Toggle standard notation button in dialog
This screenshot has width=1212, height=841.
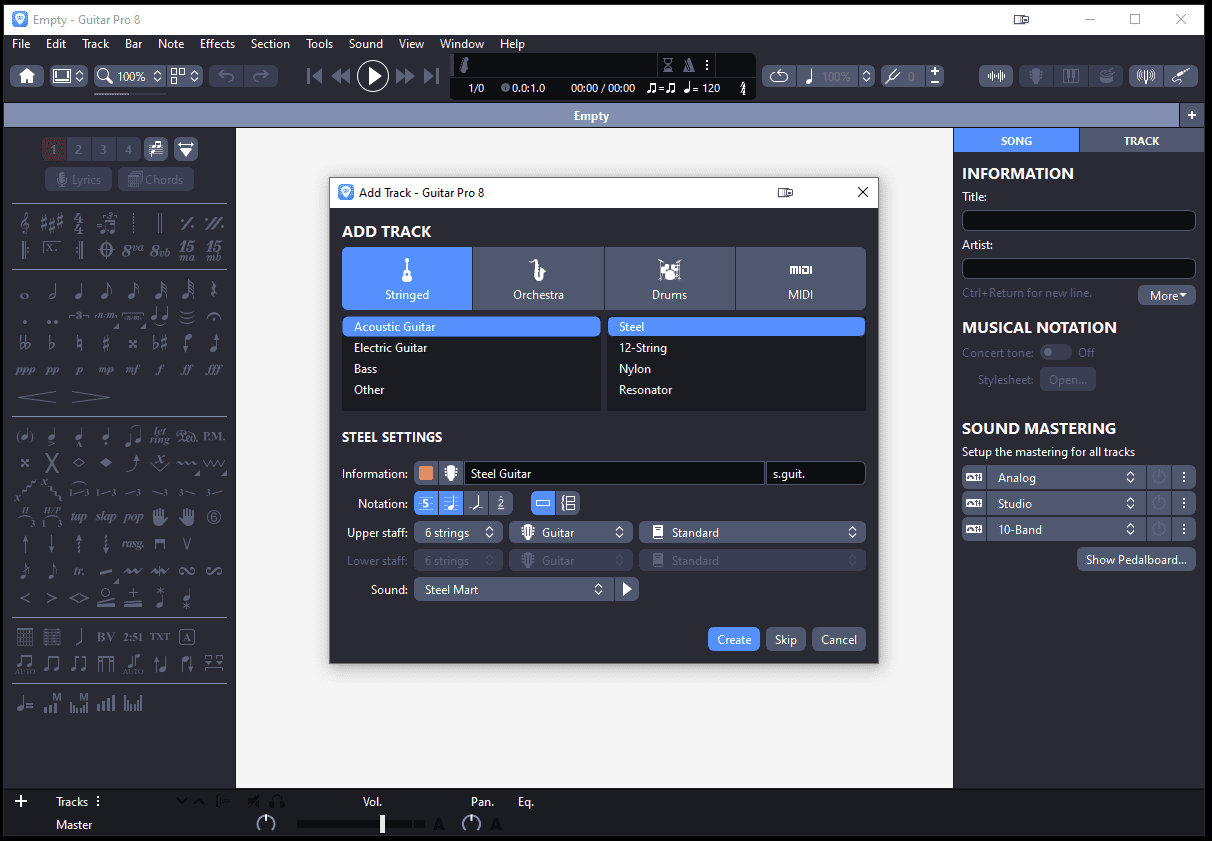(x=451, y=503)
